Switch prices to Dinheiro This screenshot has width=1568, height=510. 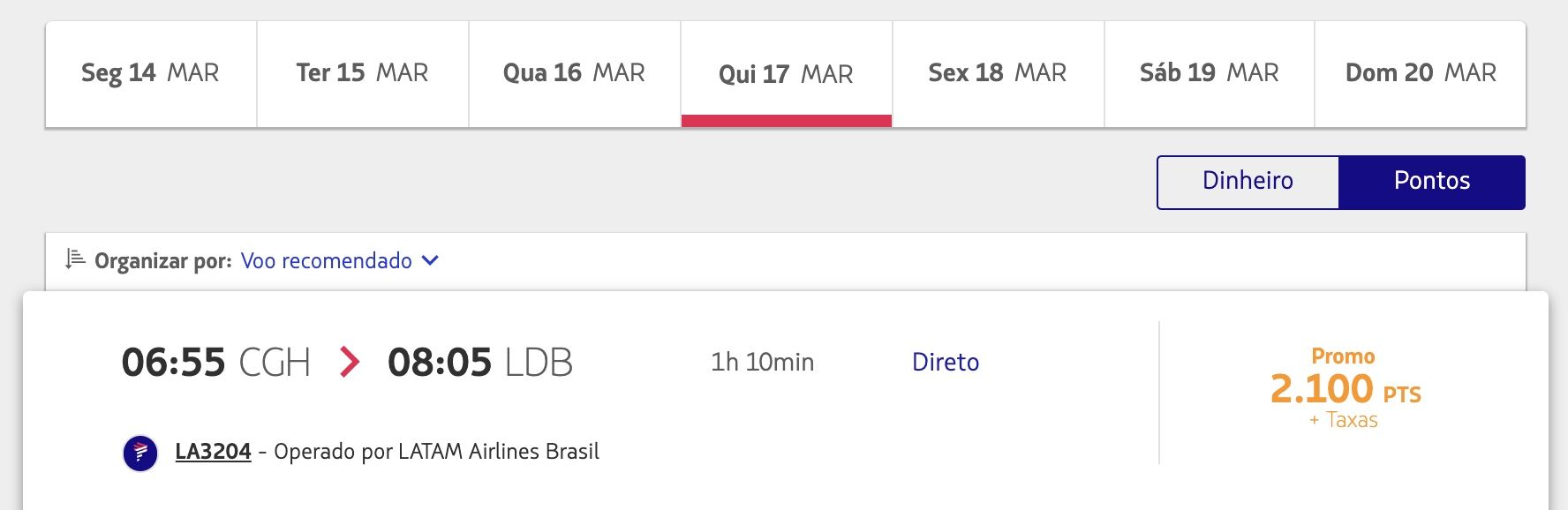tap(1248, 182)
